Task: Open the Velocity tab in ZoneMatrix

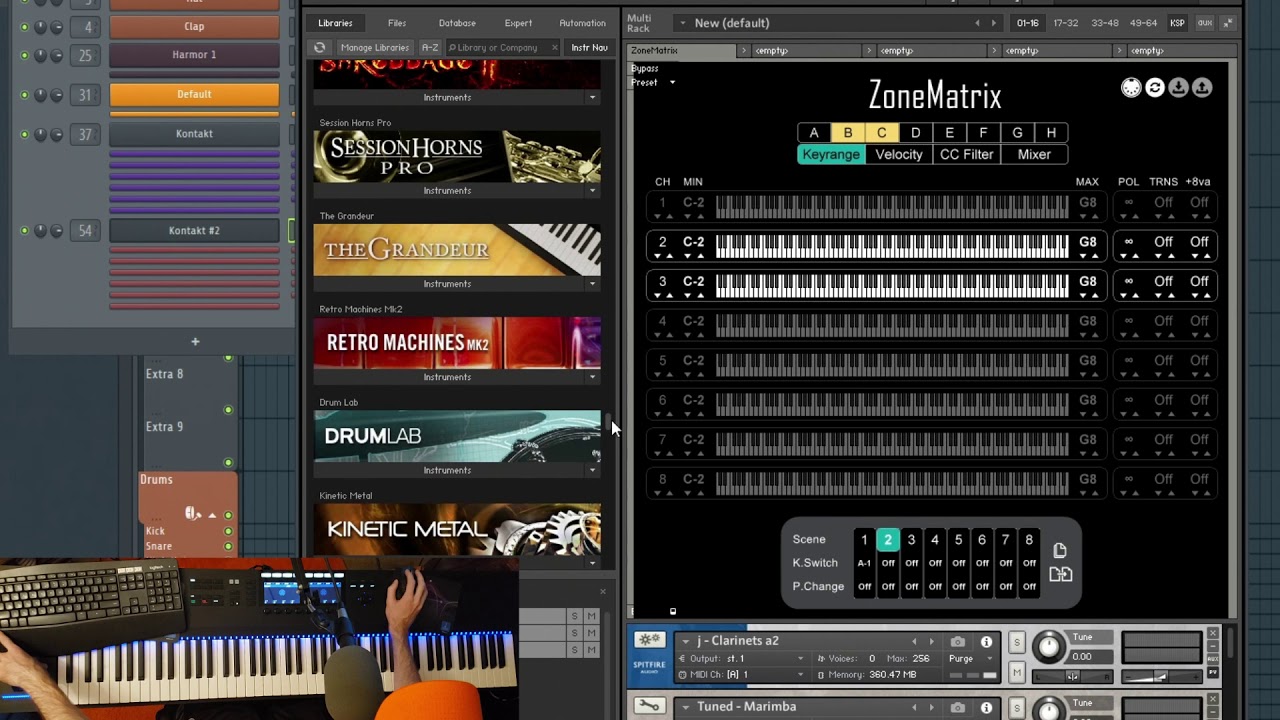Action: click(899, 154)
